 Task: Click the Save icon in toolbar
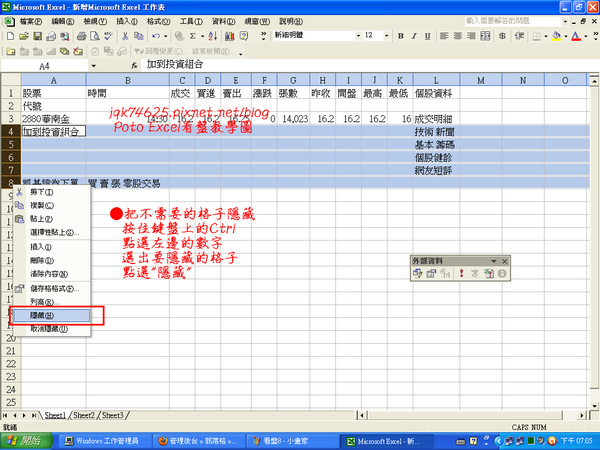tap(37, 36)
